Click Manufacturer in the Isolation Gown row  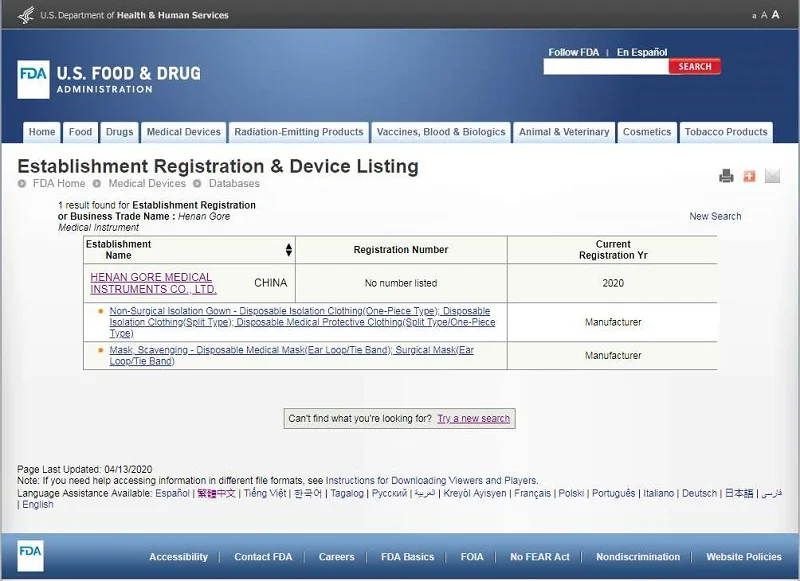click(613, 322)
